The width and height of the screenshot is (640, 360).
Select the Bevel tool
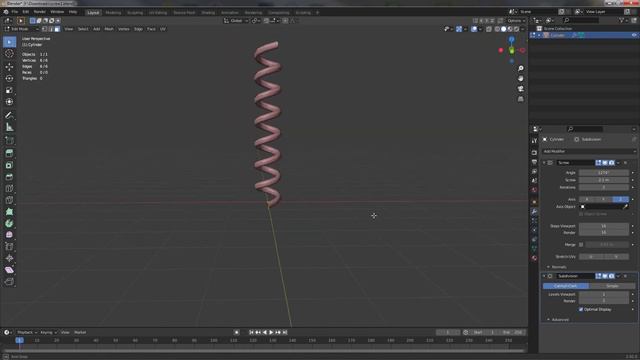click(x=9, y=177)
